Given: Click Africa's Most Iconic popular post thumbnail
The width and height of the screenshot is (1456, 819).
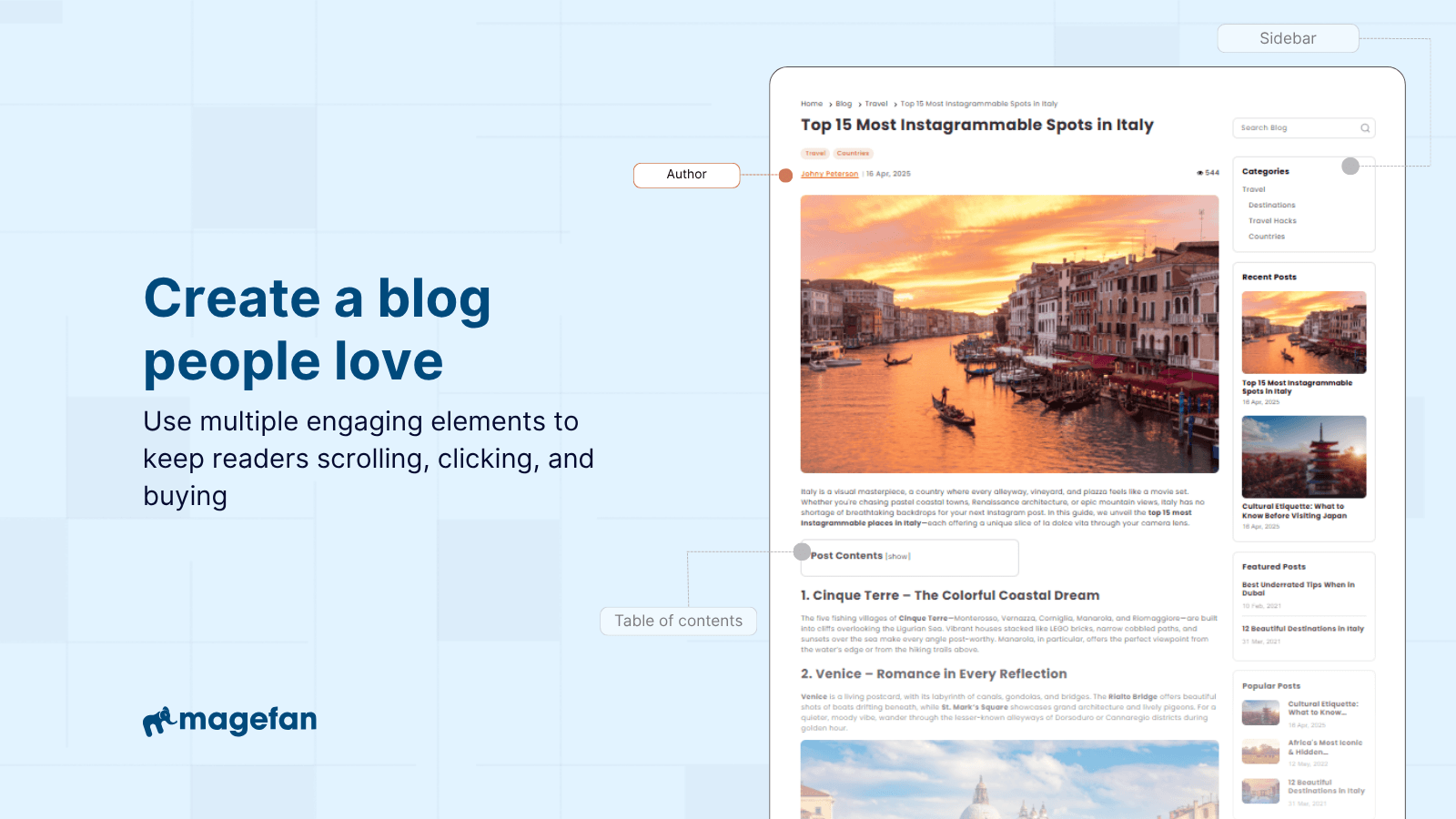Looking at the screenshot, I should (1260, 752).
